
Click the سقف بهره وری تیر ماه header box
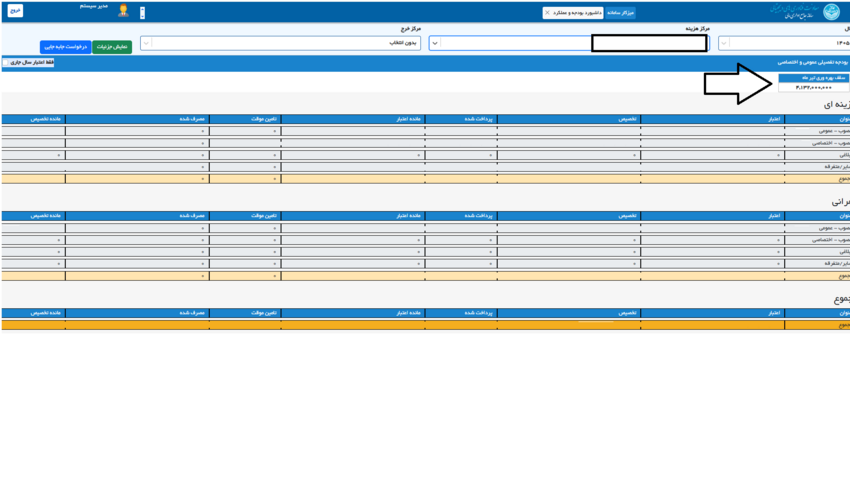pyautogui.click(x=814, y=78)
